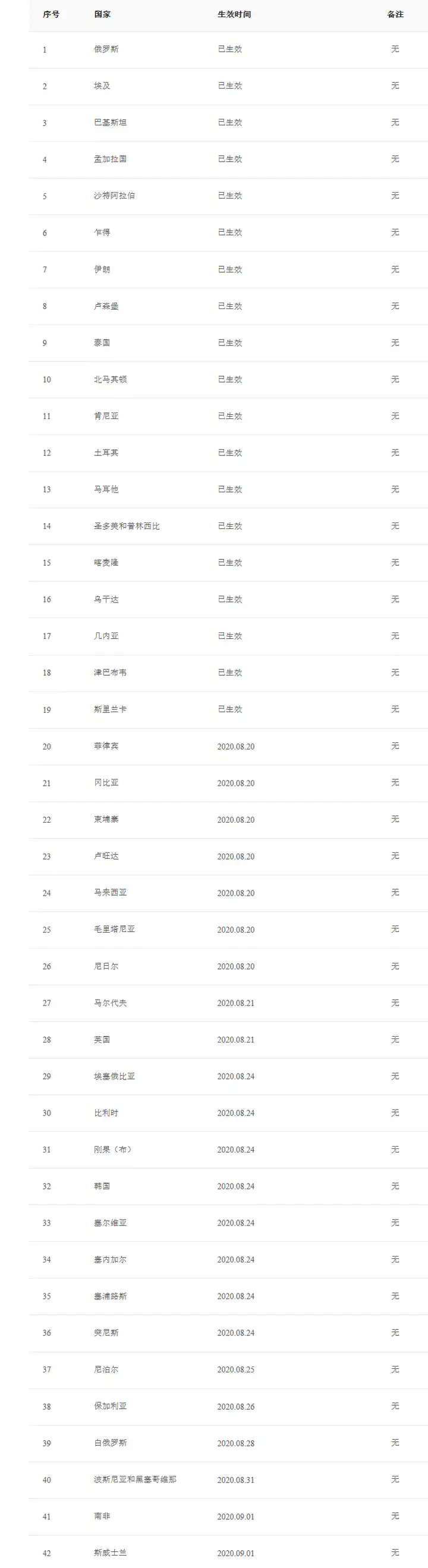Click the 南非 row entry

[x=228, y=1516]
